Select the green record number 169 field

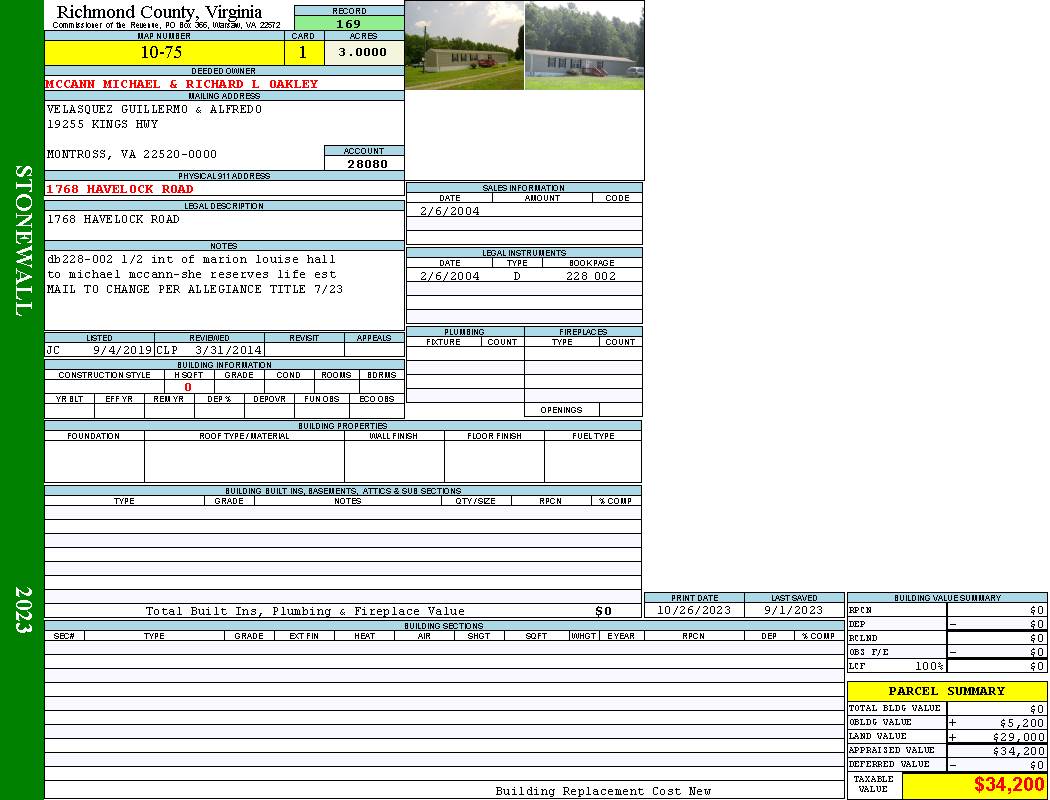349,24
